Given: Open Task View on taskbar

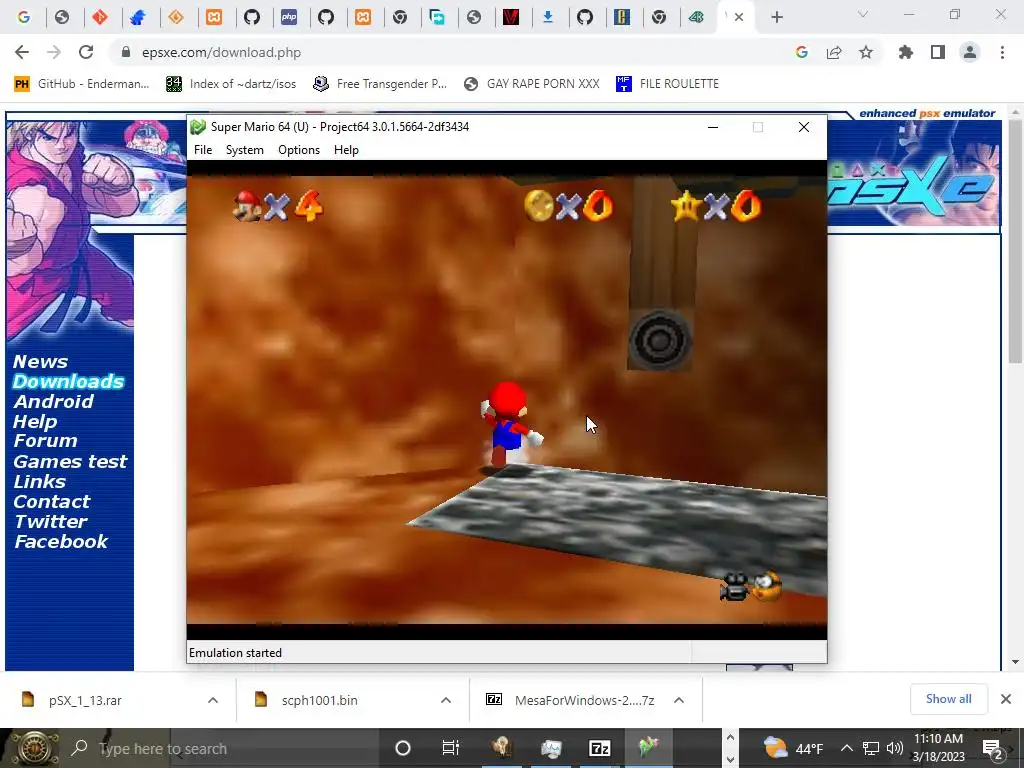Looking at the screenshot, I should click(451, 748).
